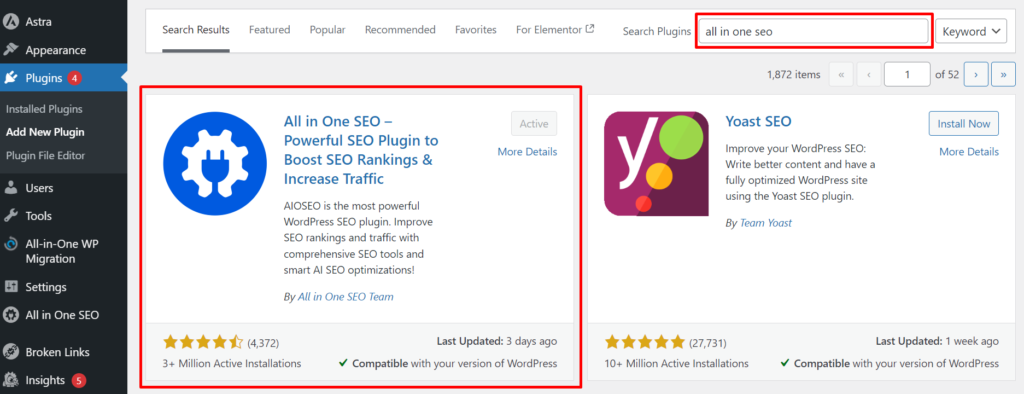1024x394 pixels.
Task: Switch to the Popular tab
Action: pos(328,30)
